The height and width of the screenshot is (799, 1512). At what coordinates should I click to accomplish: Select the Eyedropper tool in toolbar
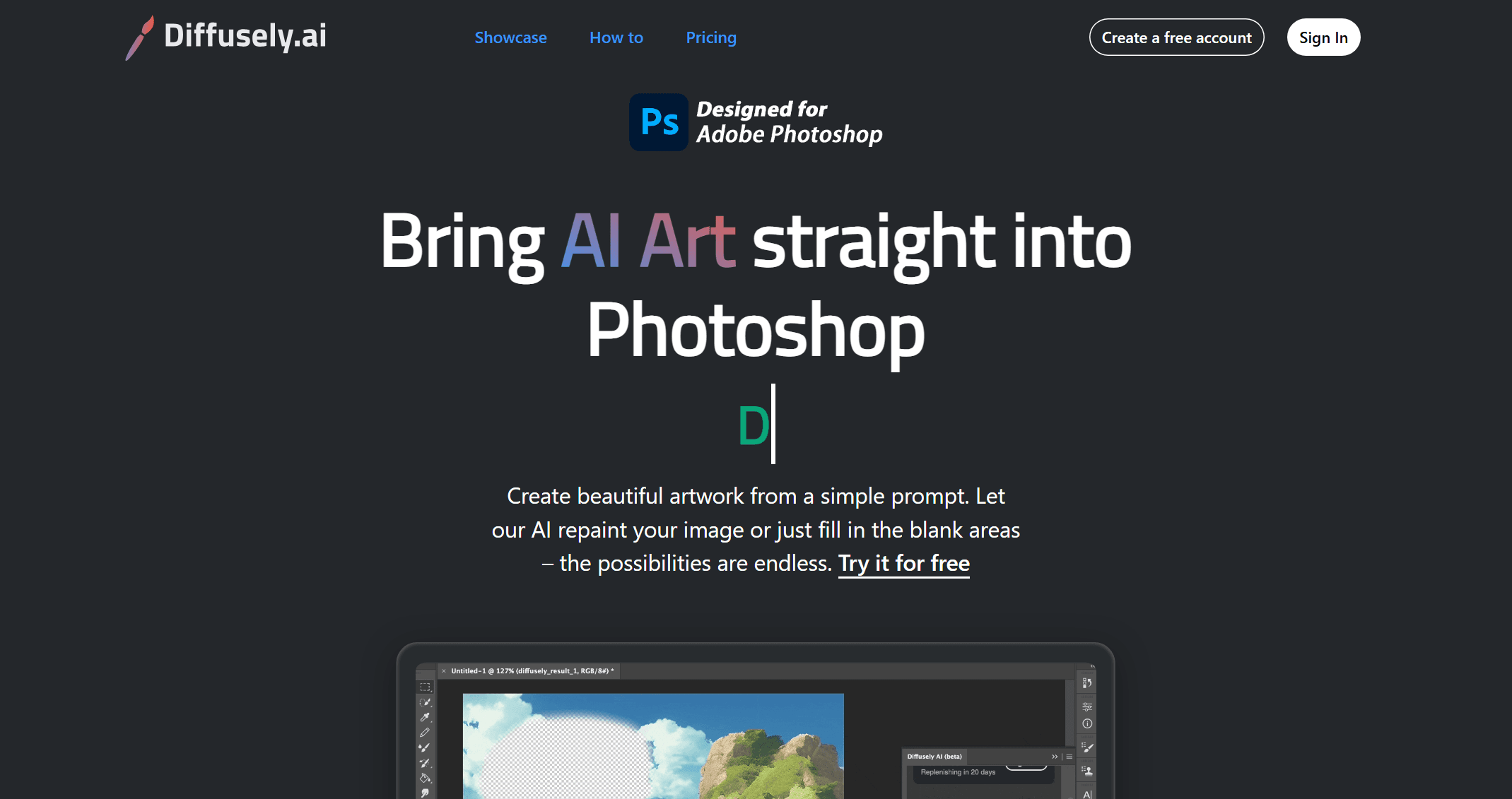click(425, 717)
